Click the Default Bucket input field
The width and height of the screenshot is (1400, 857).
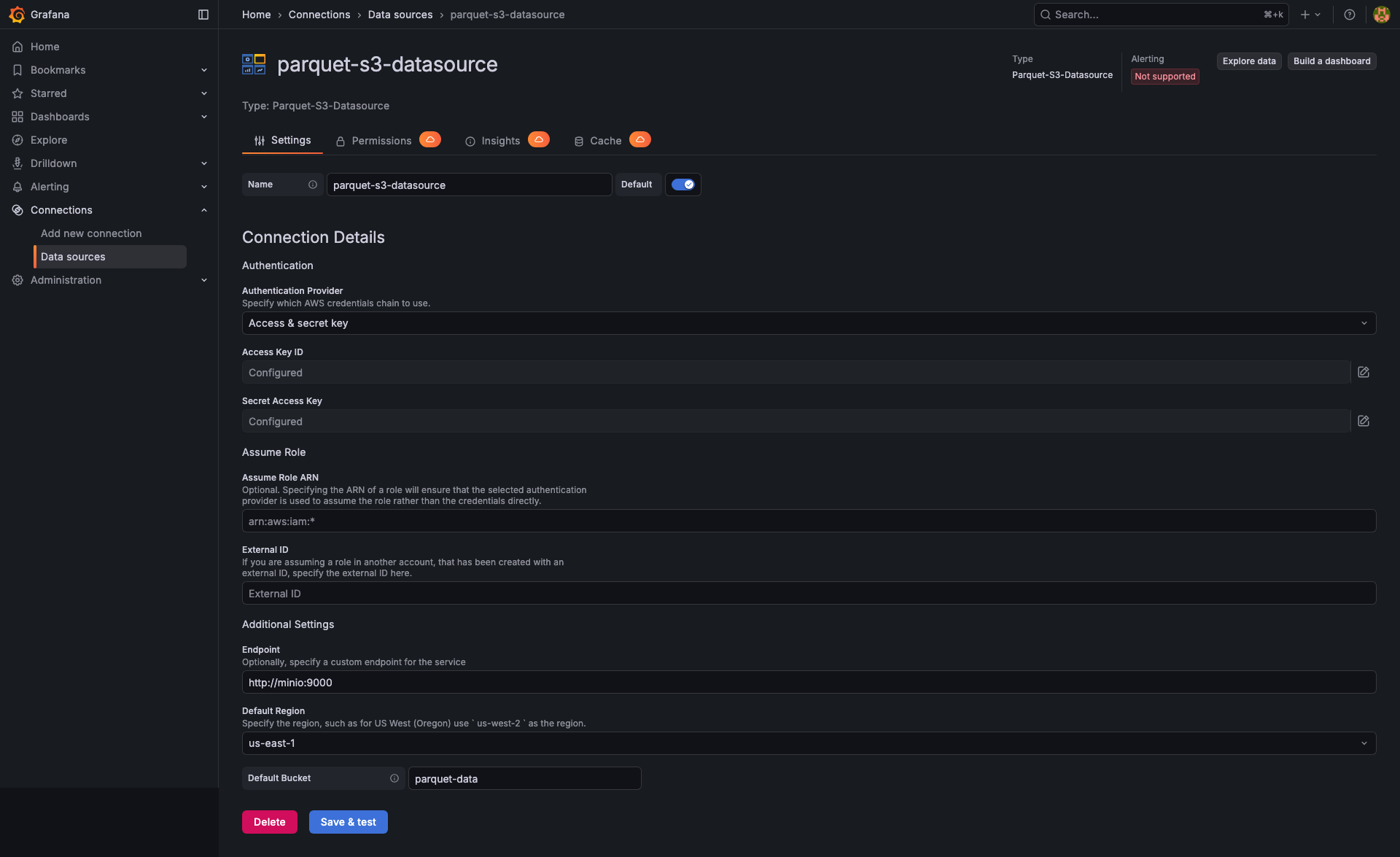[x=525, y=778]
